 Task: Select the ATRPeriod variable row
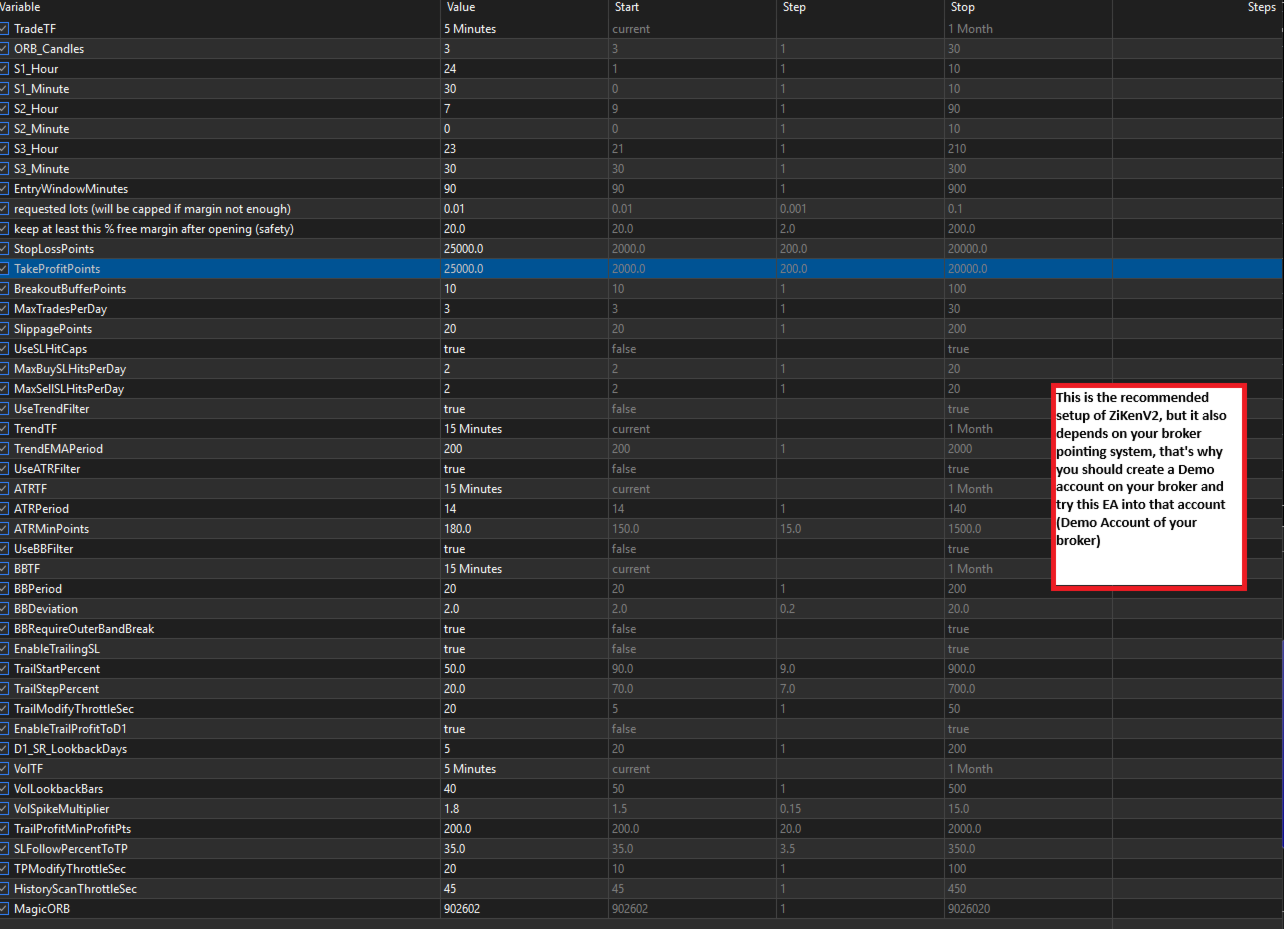point(642,509)
